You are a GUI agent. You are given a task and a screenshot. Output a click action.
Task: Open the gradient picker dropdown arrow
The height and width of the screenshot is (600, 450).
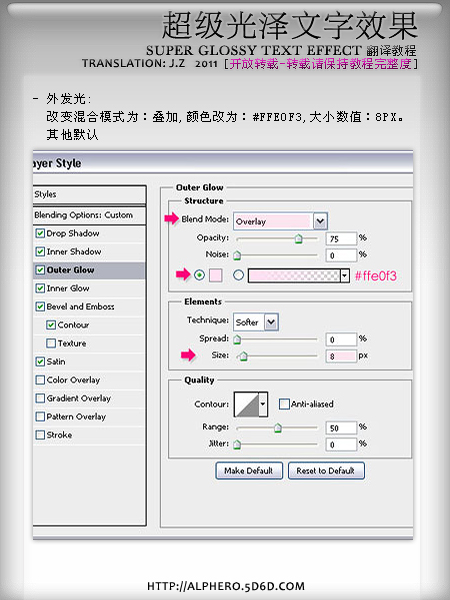click(345, 276)
